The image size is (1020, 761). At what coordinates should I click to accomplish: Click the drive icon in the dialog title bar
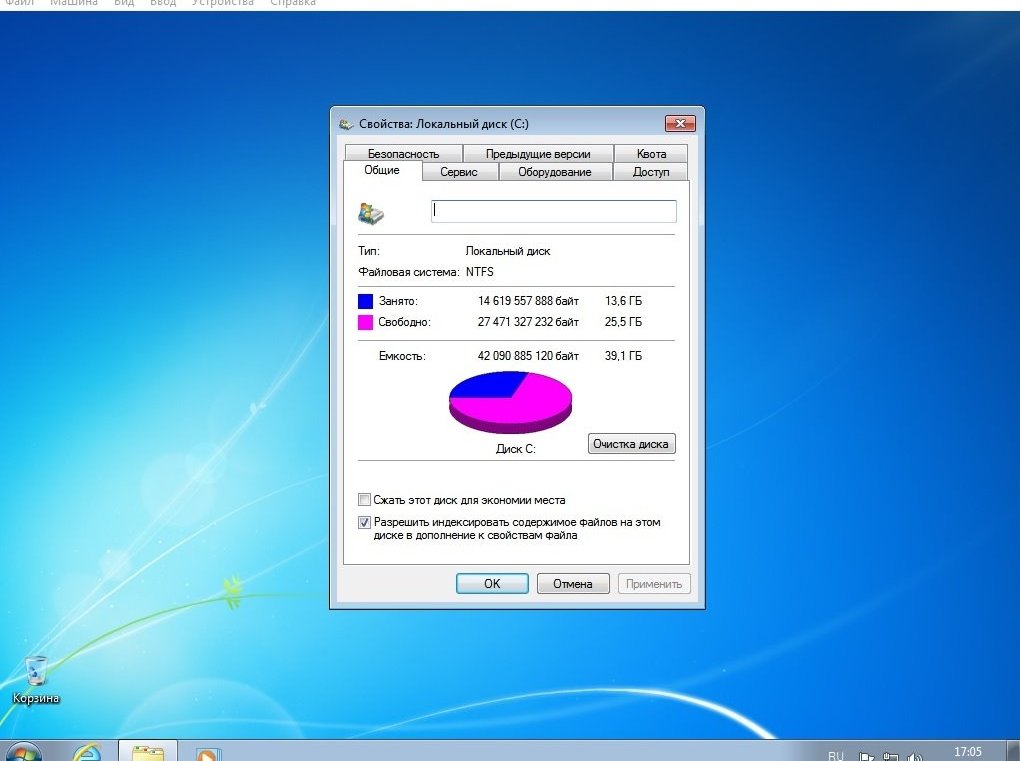[346, 124]
